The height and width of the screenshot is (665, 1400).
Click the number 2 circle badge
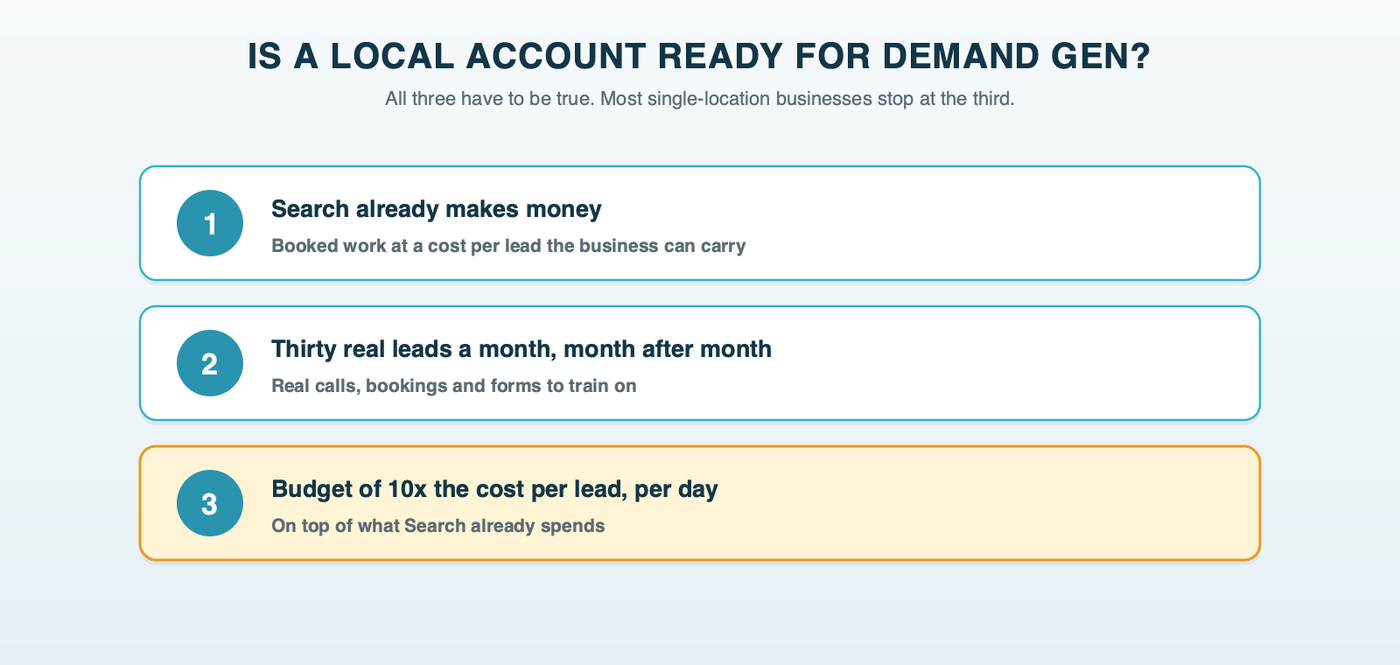[210, 363]
